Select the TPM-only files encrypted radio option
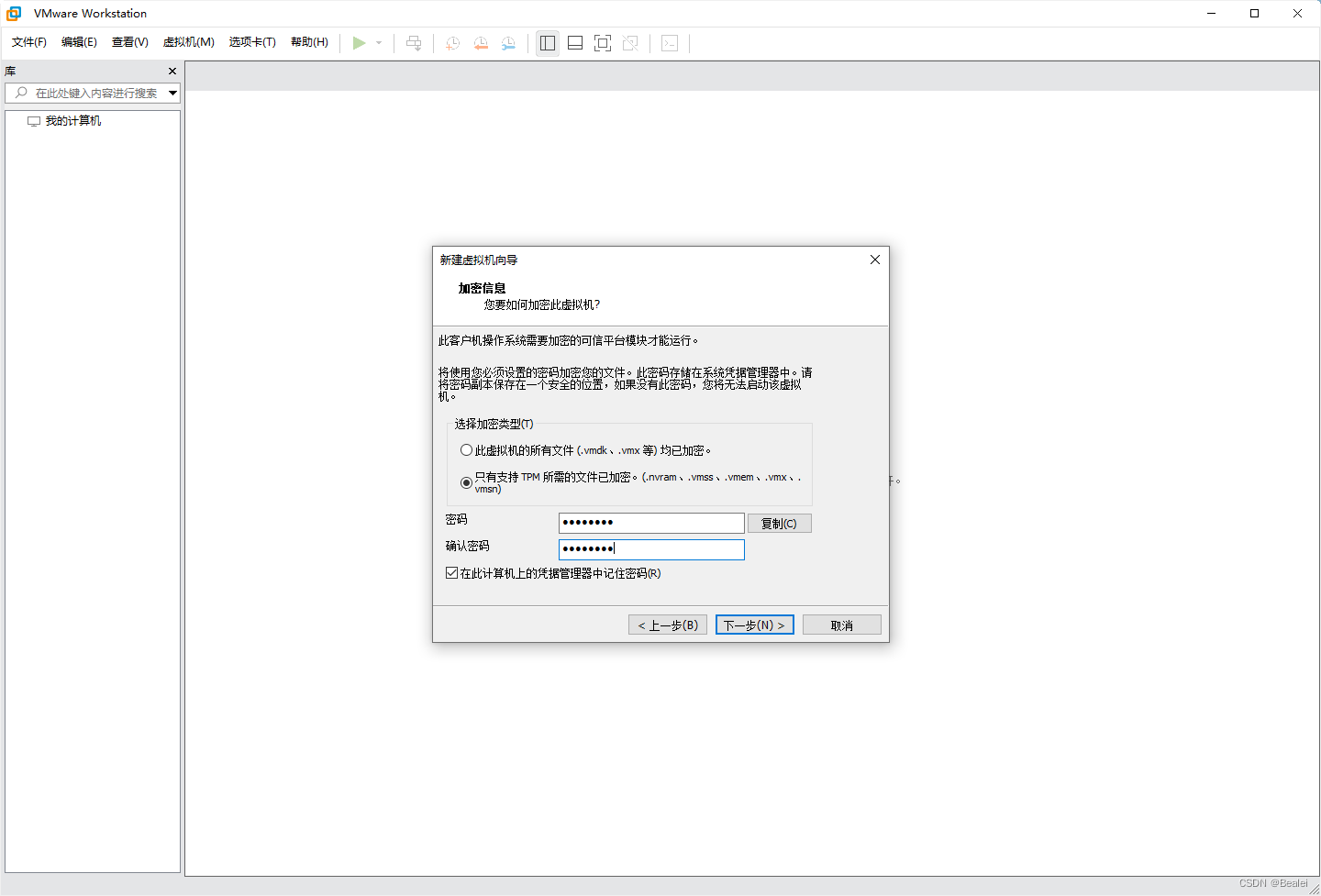This screenshot has width=1321, height=896. tap(466, 482)
